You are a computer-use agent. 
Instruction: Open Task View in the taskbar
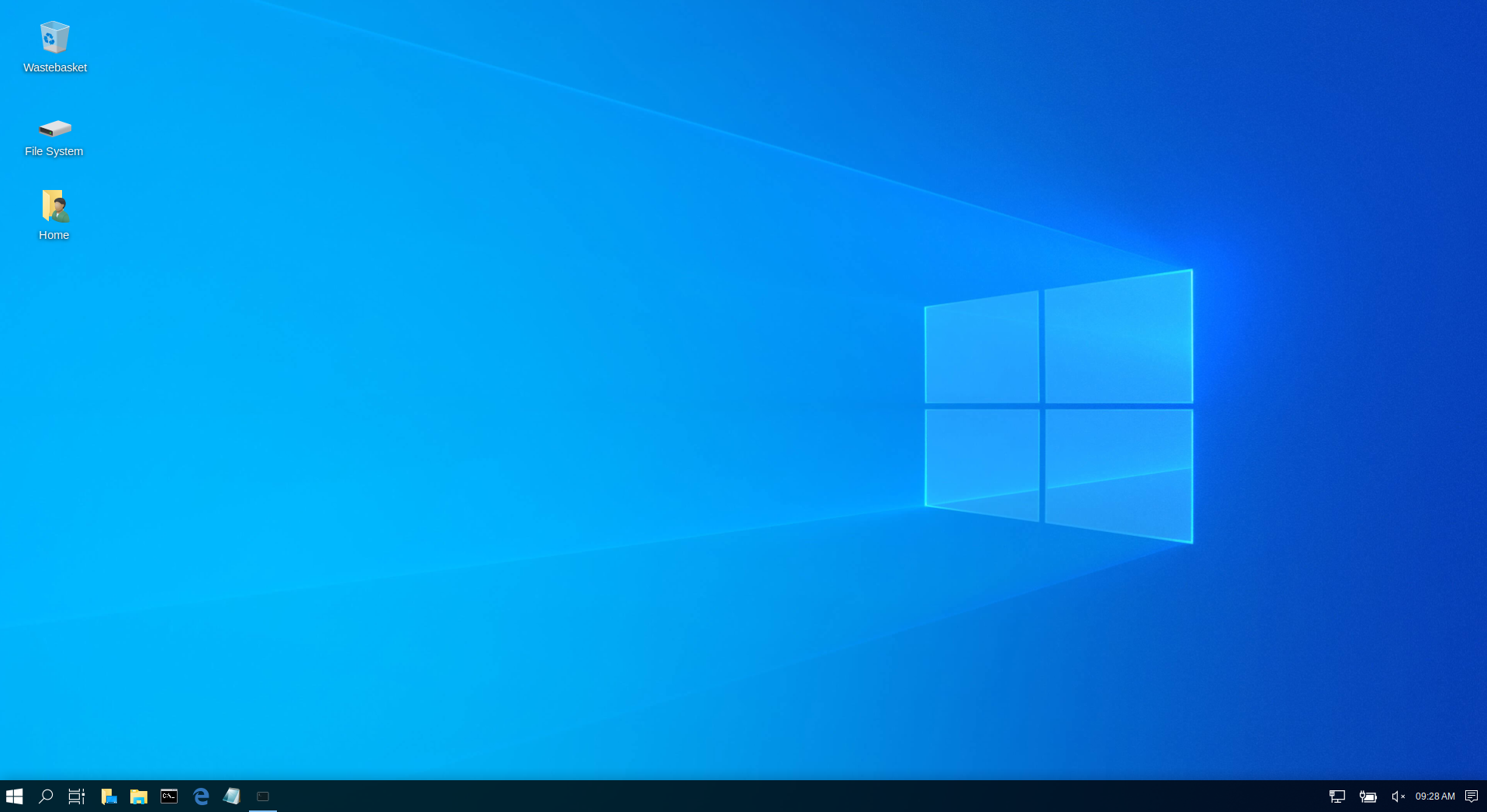coord(76,796)
